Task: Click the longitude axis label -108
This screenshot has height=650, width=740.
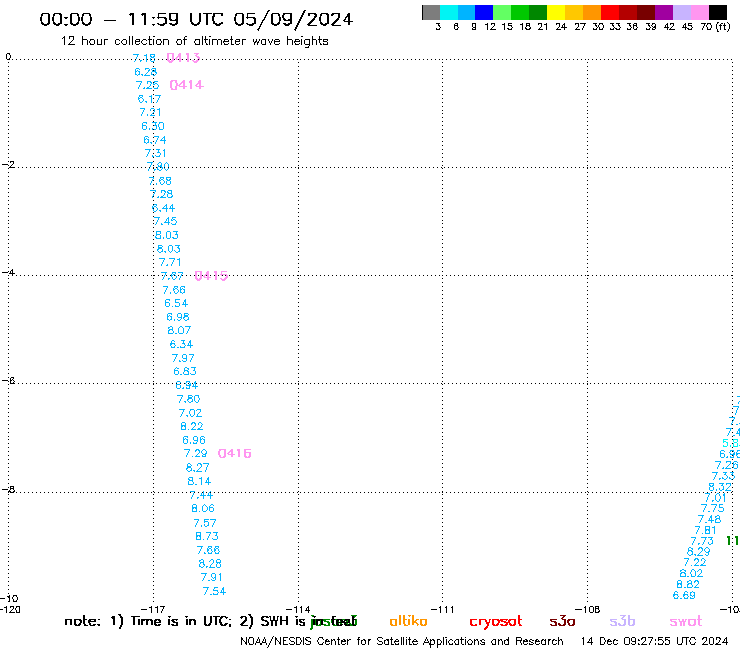Action: [587, 609]
